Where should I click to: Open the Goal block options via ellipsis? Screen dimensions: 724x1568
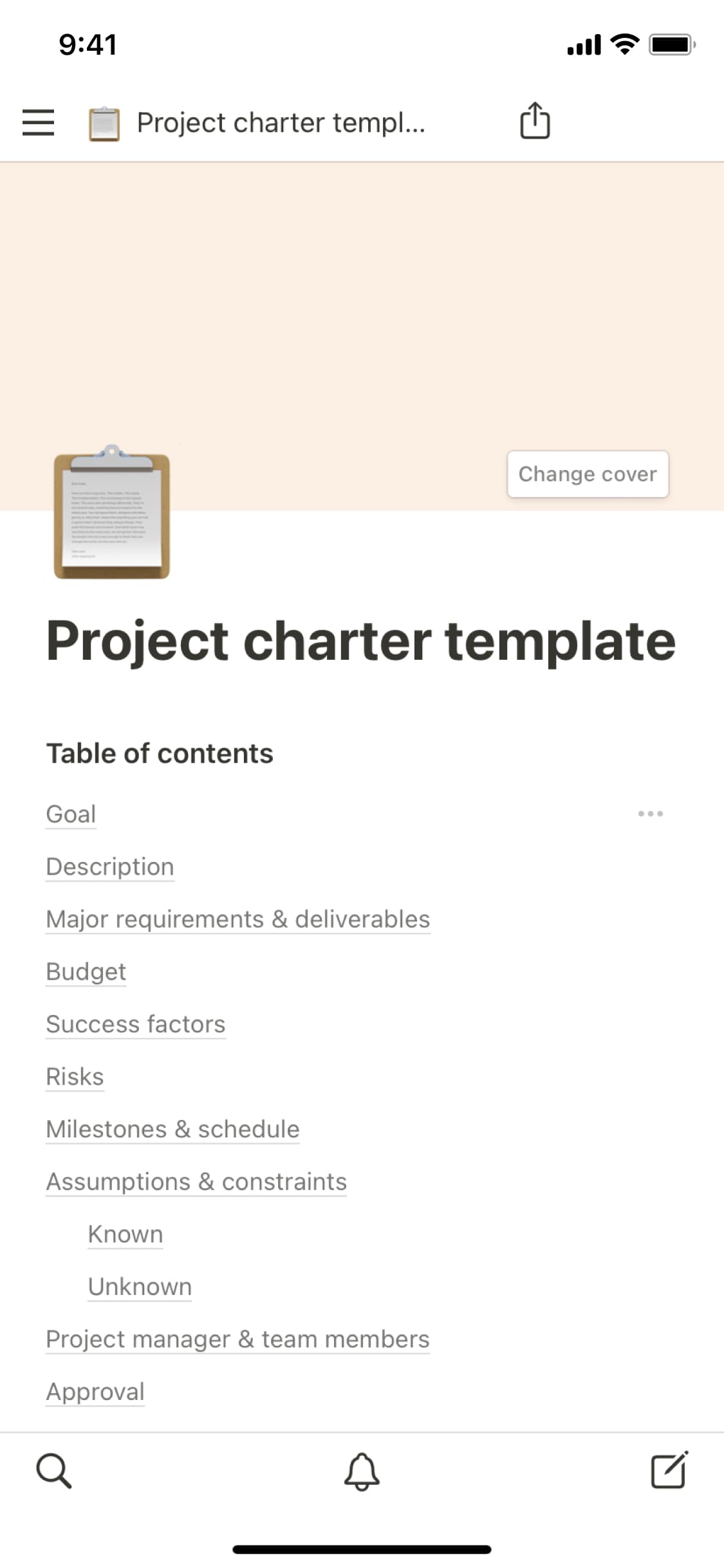click(651, 813)
